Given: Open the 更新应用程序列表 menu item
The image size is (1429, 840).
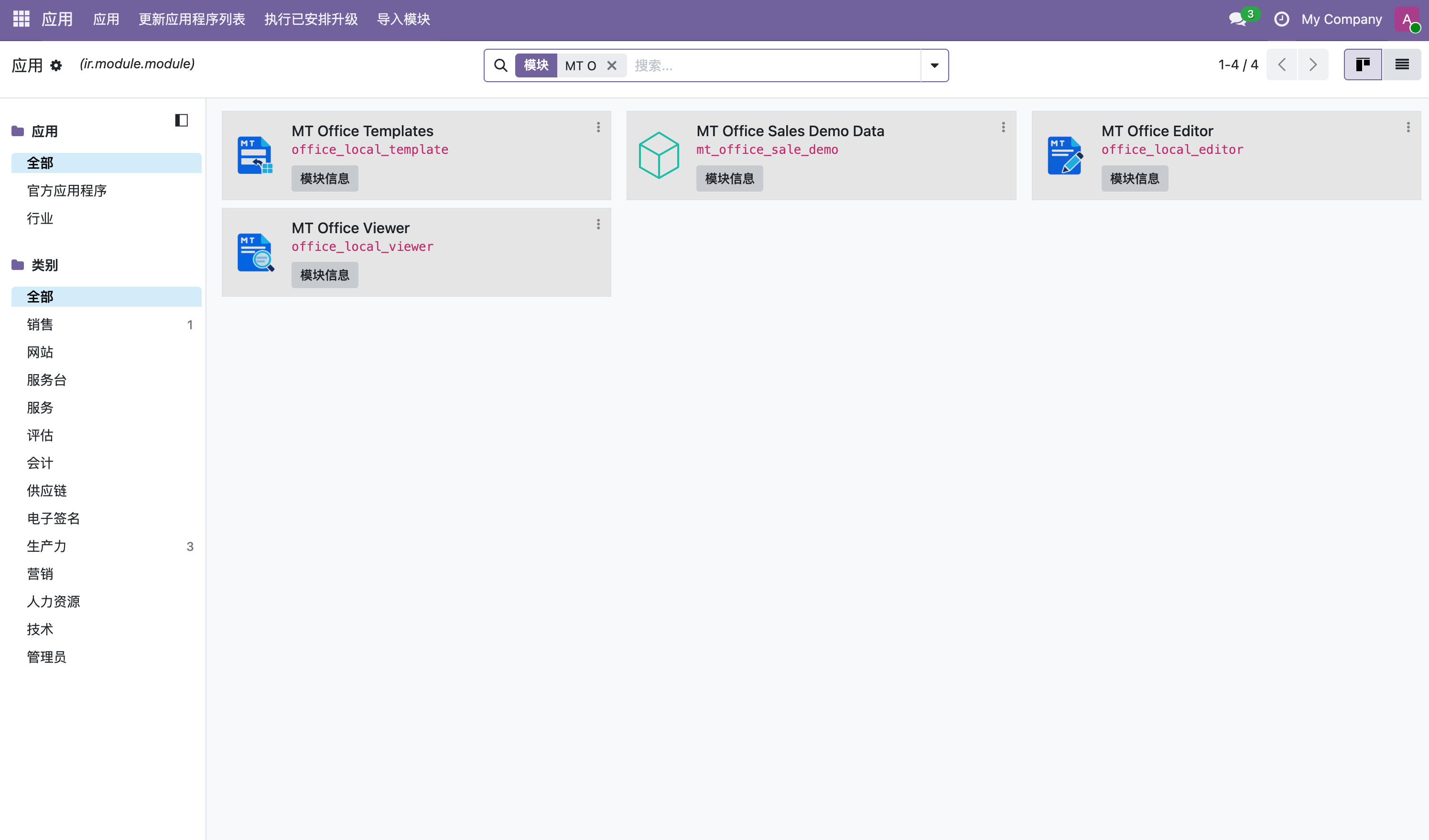Looking at the screenshot, I should 192,19.
